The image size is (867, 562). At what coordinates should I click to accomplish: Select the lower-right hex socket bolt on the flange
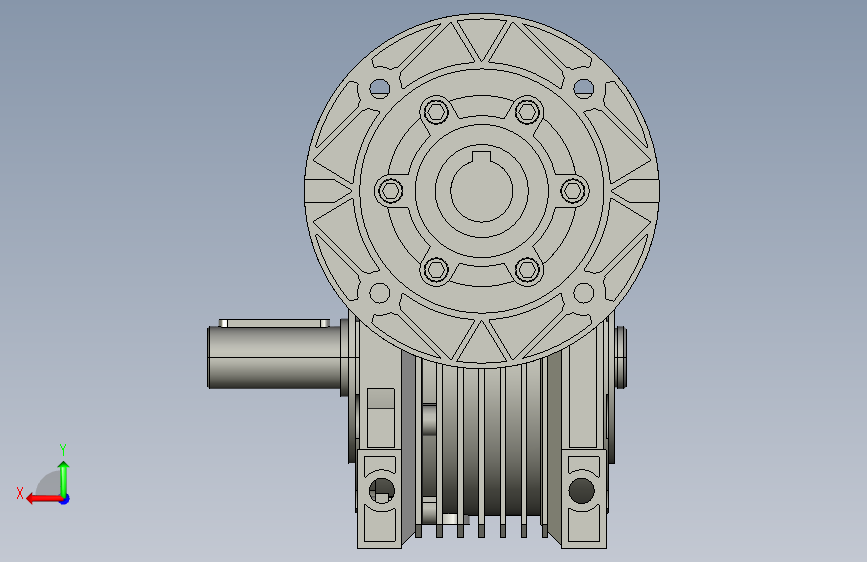click(527, 270)
